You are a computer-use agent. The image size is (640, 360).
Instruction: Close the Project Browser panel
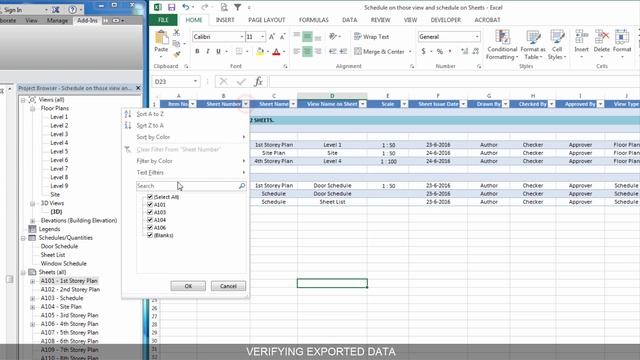(138, 88)
